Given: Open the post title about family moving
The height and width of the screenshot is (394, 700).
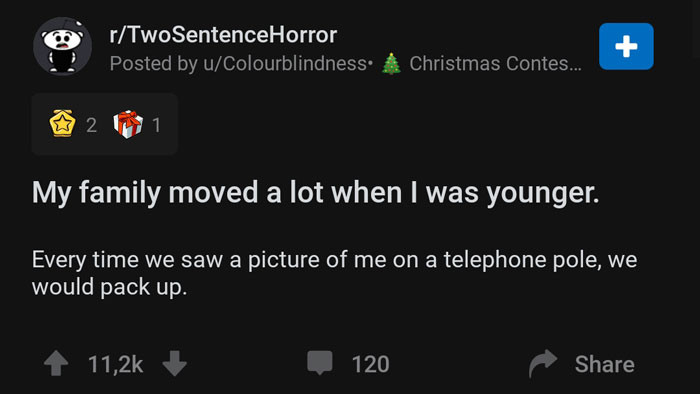Looking at the screenshot, I should [x=316, y=193].
